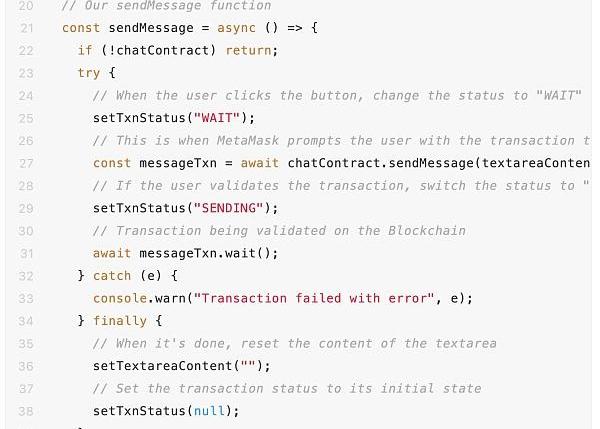Click the sendMessage function name on line 21
Screen dimensions: 600x429
[151, 28]
